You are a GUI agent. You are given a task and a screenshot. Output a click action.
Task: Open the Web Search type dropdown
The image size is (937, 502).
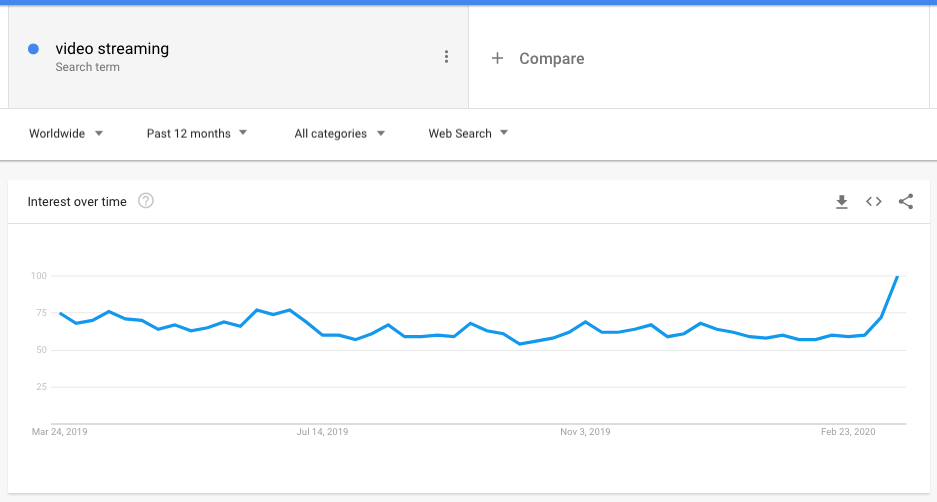468,133
